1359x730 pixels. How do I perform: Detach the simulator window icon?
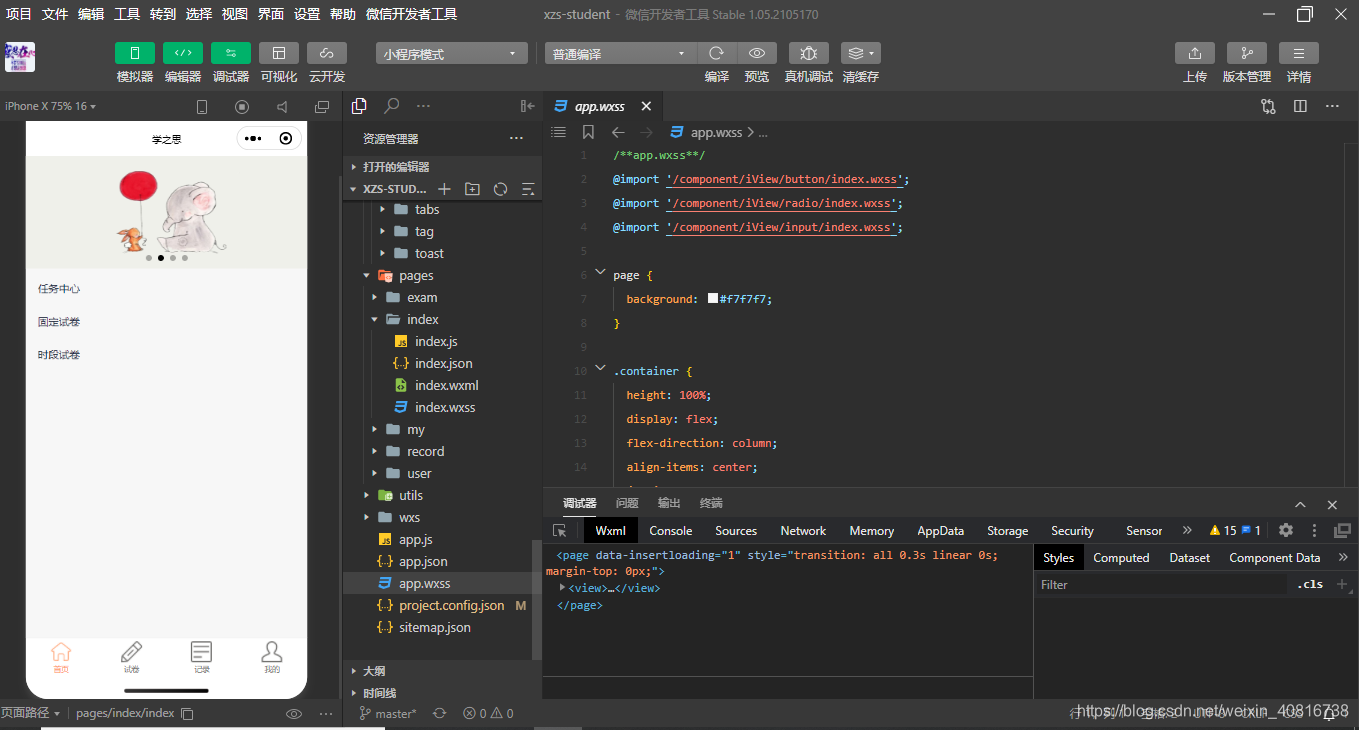tap(322, 107)
